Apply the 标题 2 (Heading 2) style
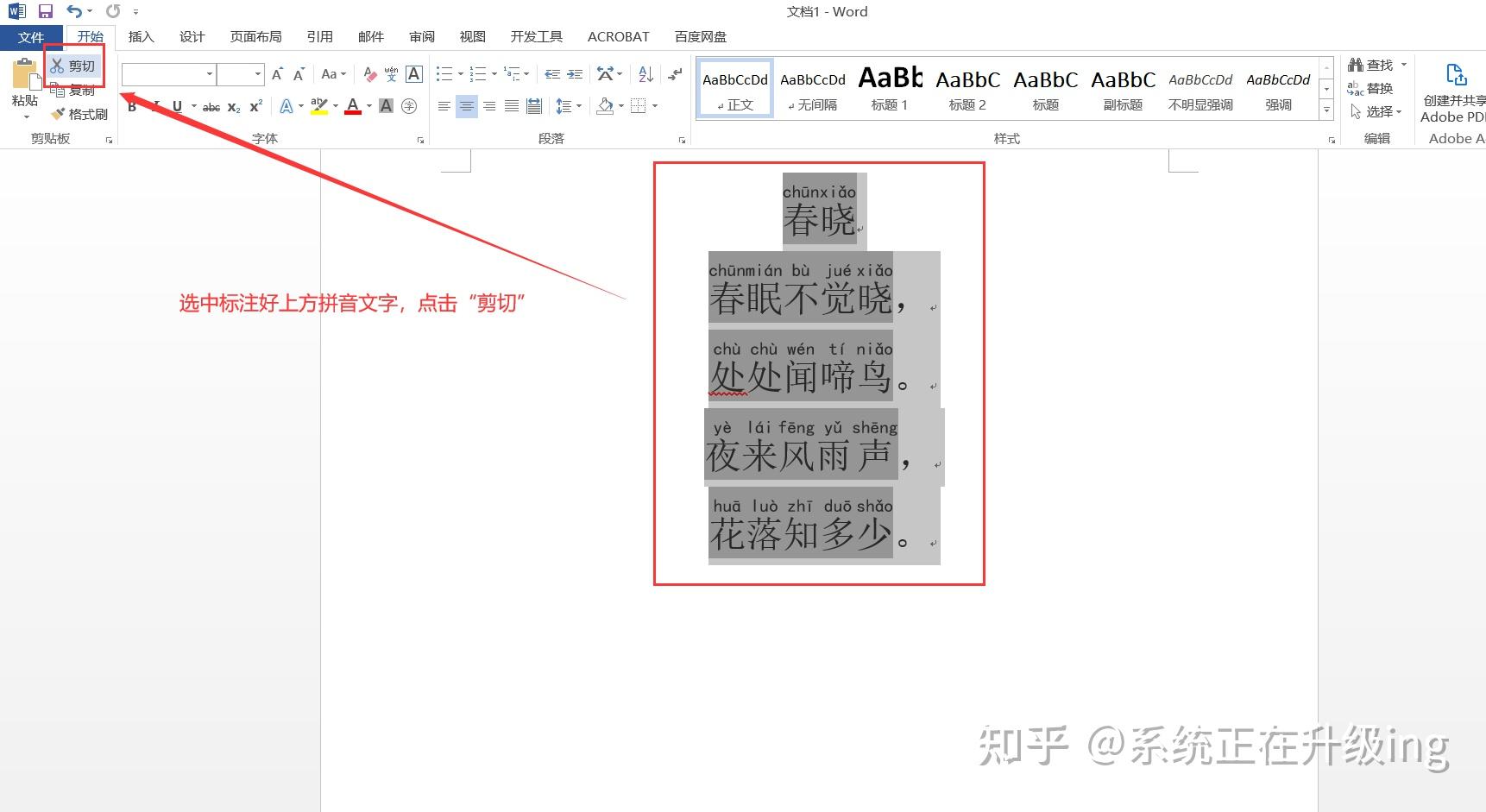Image resolution: width=1486 pixels, height=812 pixels. tap(967, 88)
